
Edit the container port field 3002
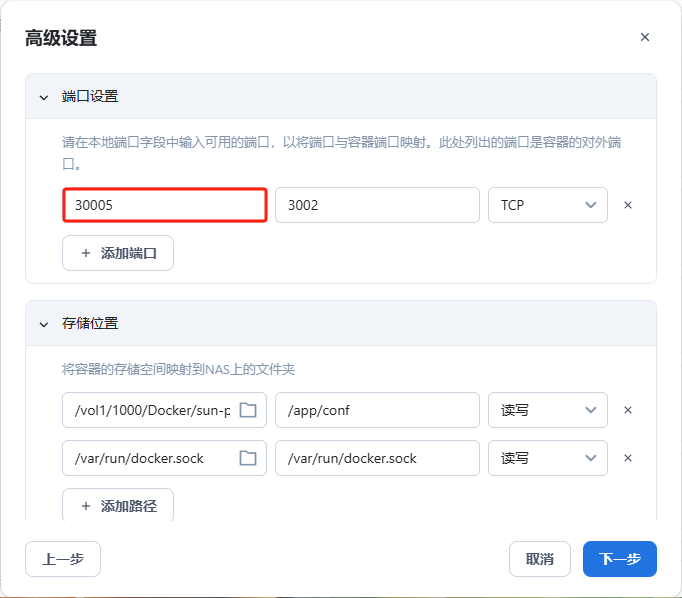click(x=377, y=205)
